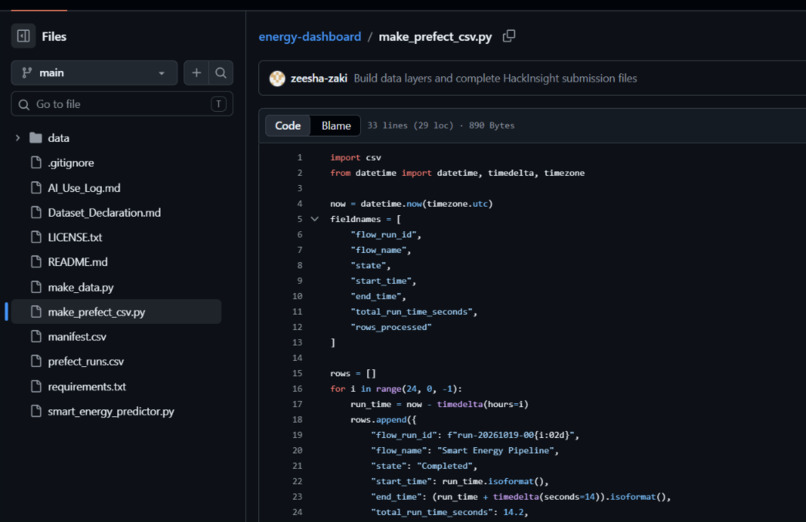
Task: Click line number 24
Action: (x=298, y=512)
